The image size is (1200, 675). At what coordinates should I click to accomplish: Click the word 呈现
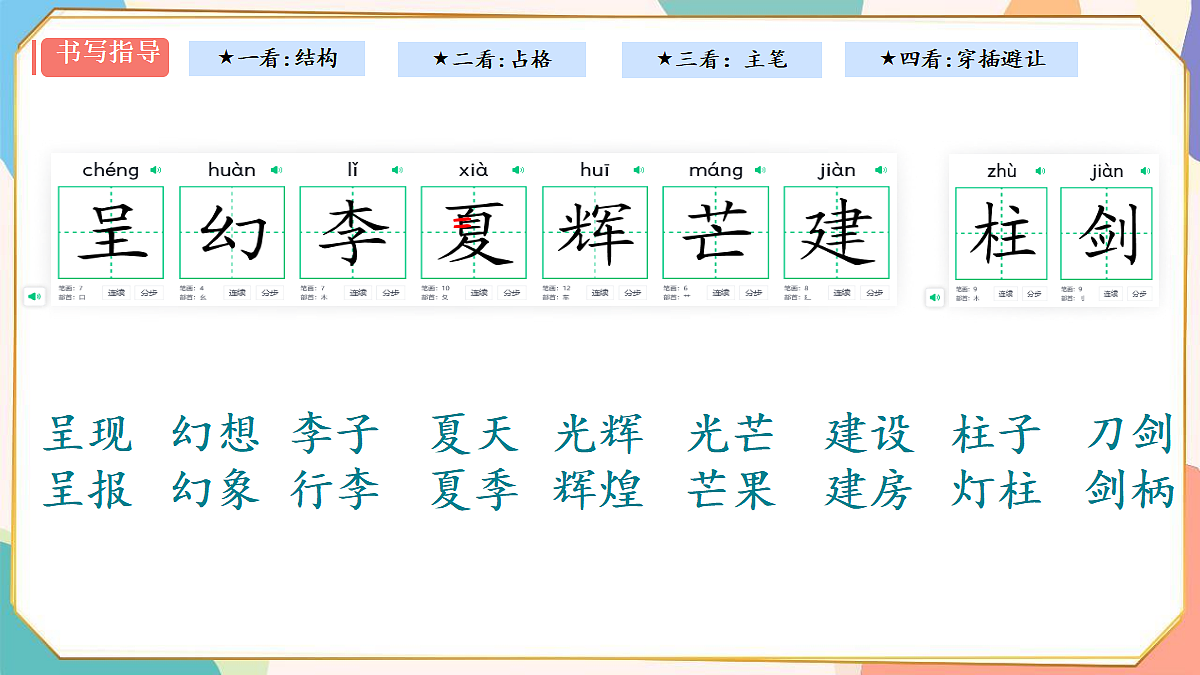click(87, 434)
